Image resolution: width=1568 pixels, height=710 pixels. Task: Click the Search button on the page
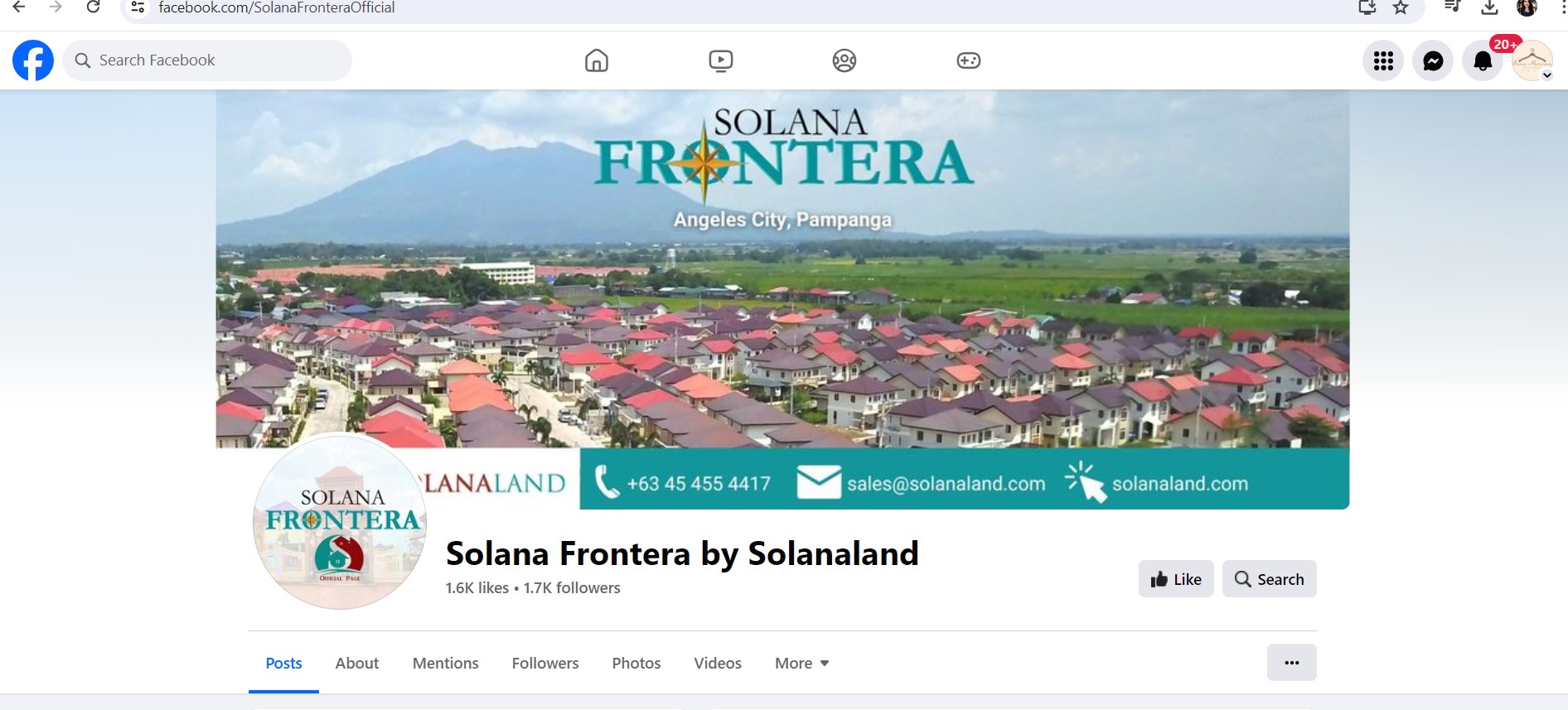[x=1269, y=579]
